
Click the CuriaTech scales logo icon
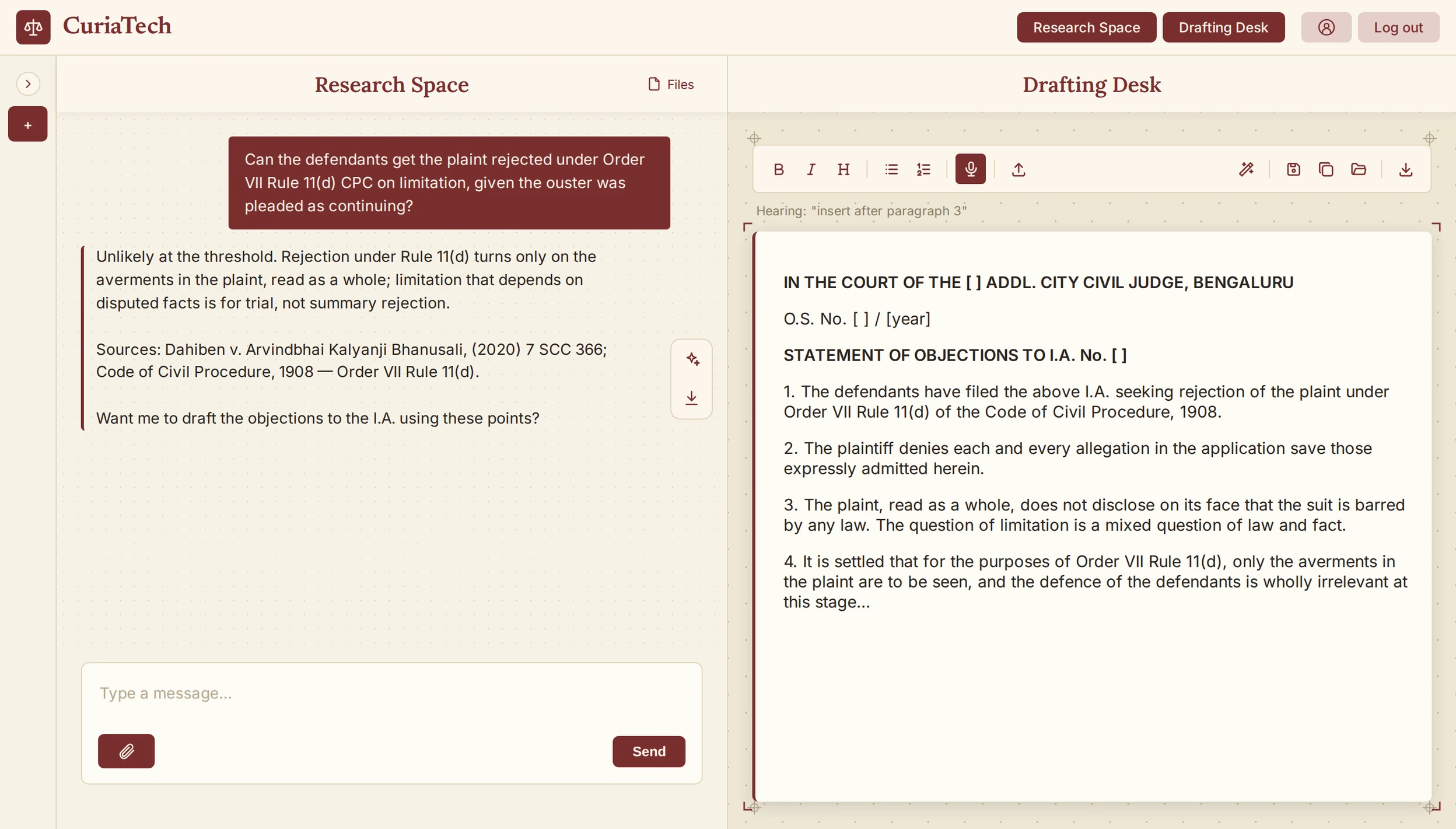(x=33, y=27)
